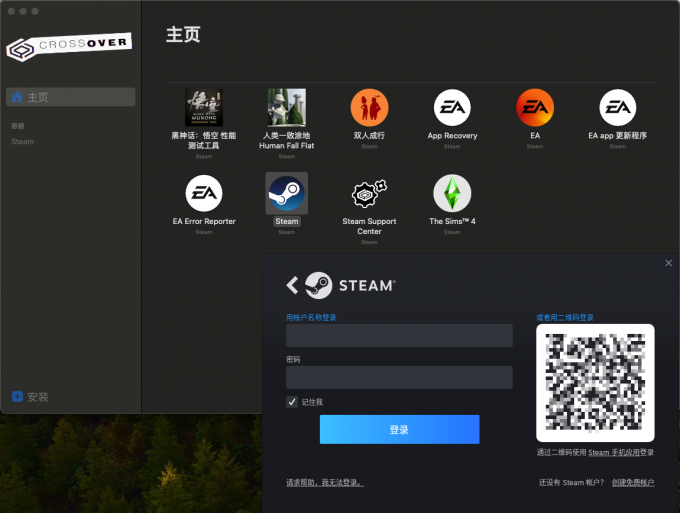Click the back chevron beside Steam logo

(x=292, y=285)
